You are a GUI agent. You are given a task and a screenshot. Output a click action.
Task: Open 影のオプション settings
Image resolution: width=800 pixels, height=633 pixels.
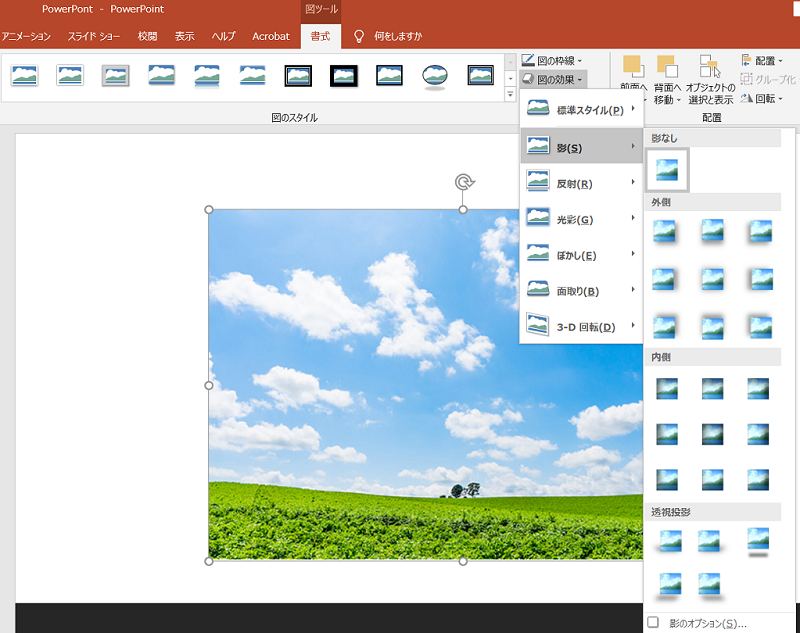(707, 623)
